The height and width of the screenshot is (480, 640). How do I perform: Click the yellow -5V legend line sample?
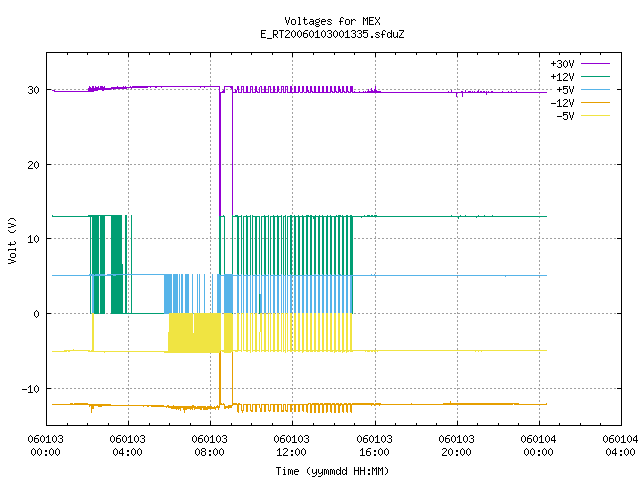point(595,116)
